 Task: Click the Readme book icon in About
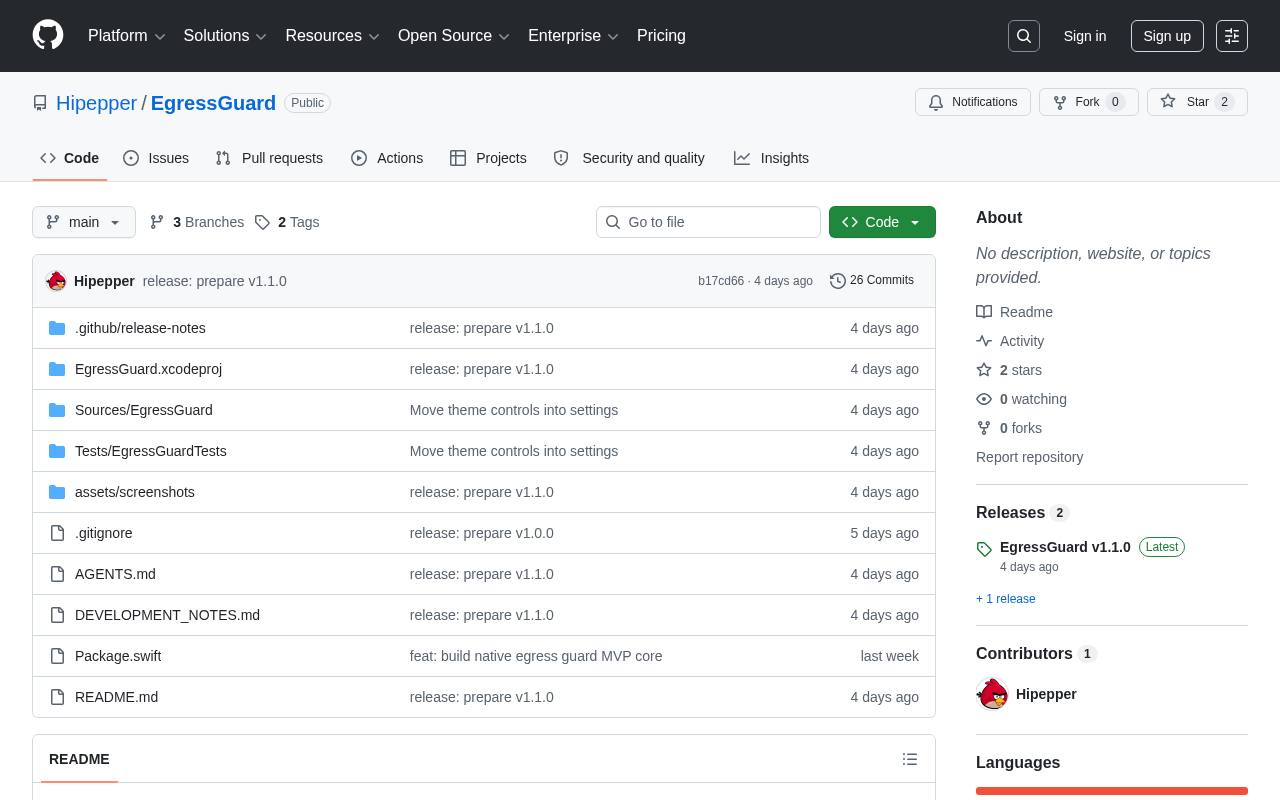(x=984, y=312)
